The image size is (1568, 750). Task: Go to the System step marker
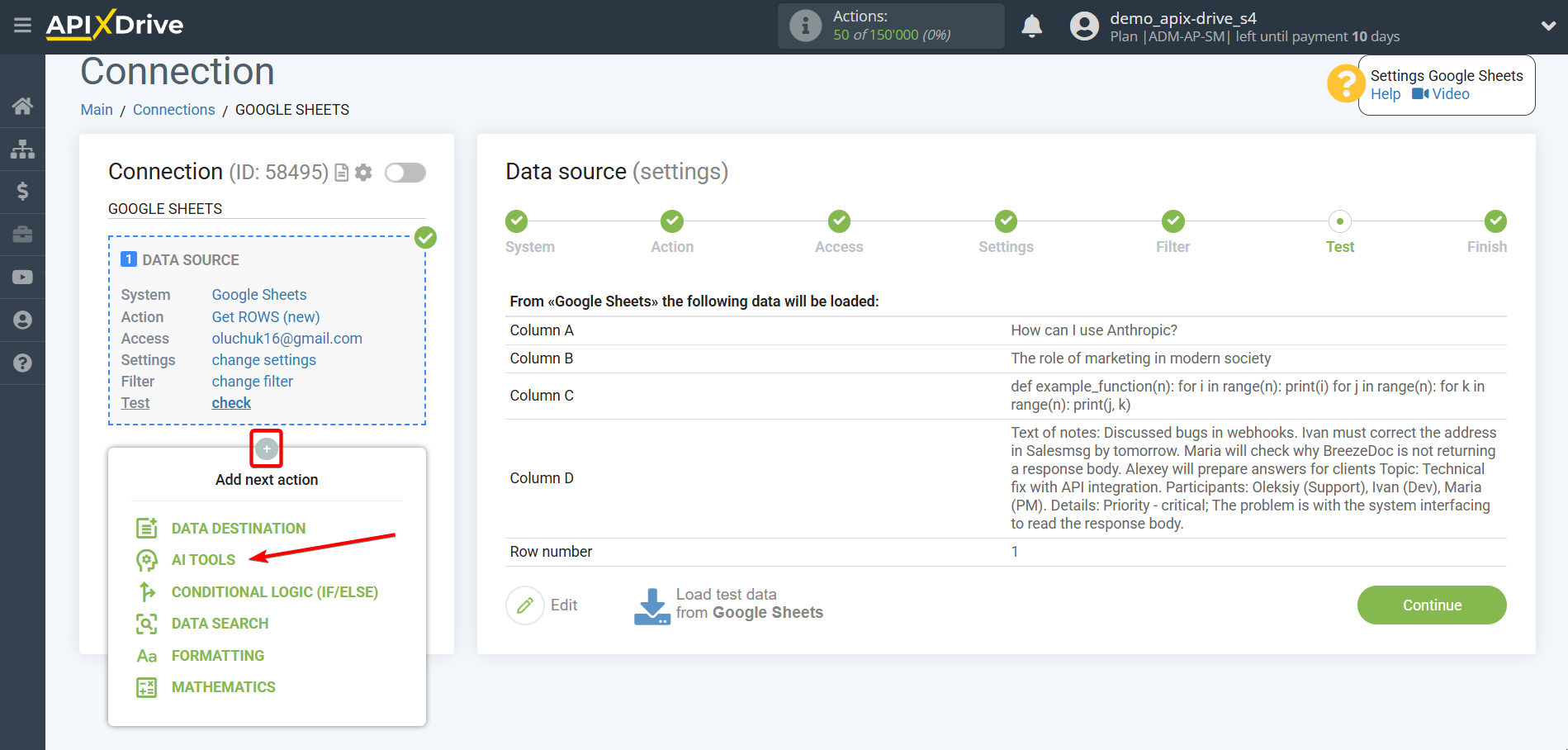(516, 221)
